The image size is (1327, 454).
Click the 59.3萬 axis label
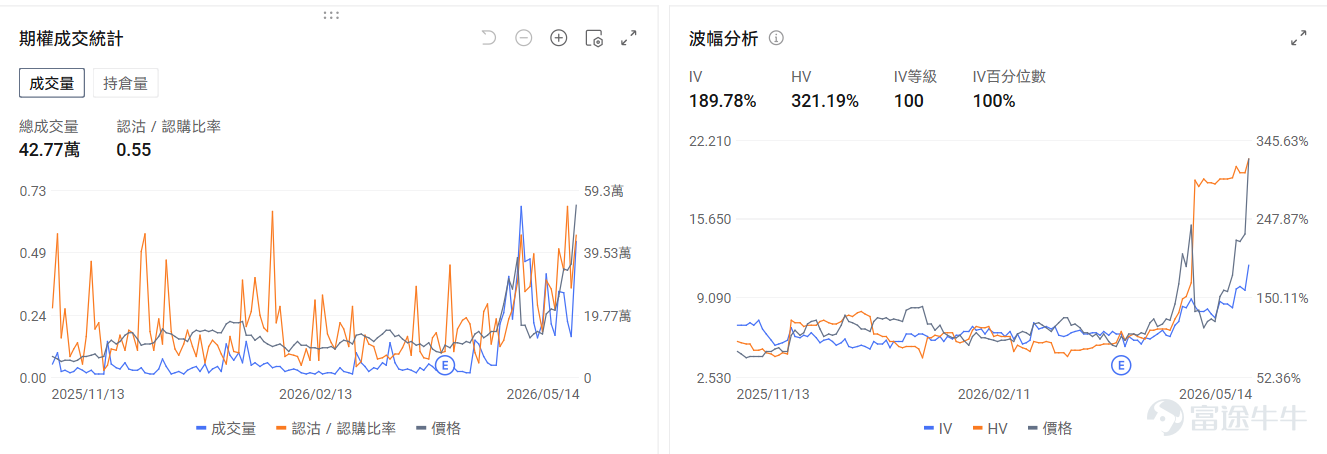(x=604, y=190)
